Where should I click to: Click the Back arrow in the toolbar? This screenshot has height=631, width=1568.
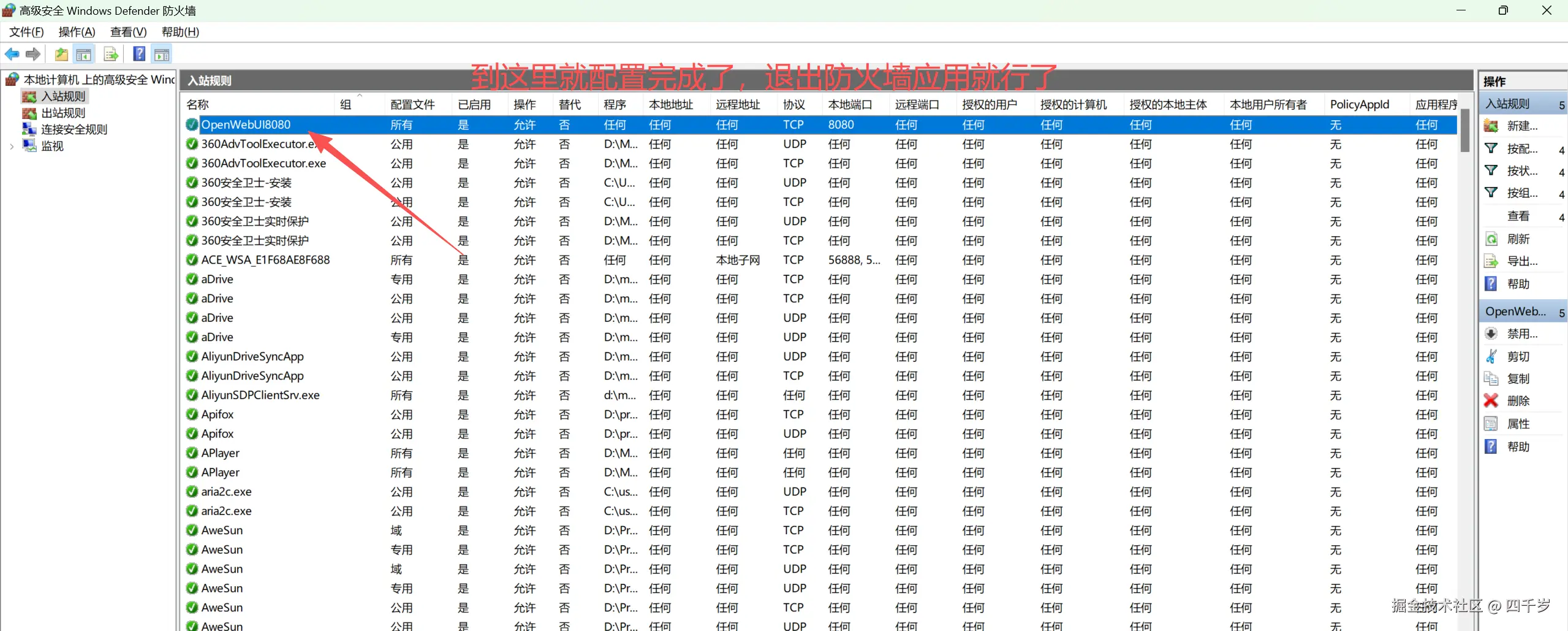click(x=12, y=55)
